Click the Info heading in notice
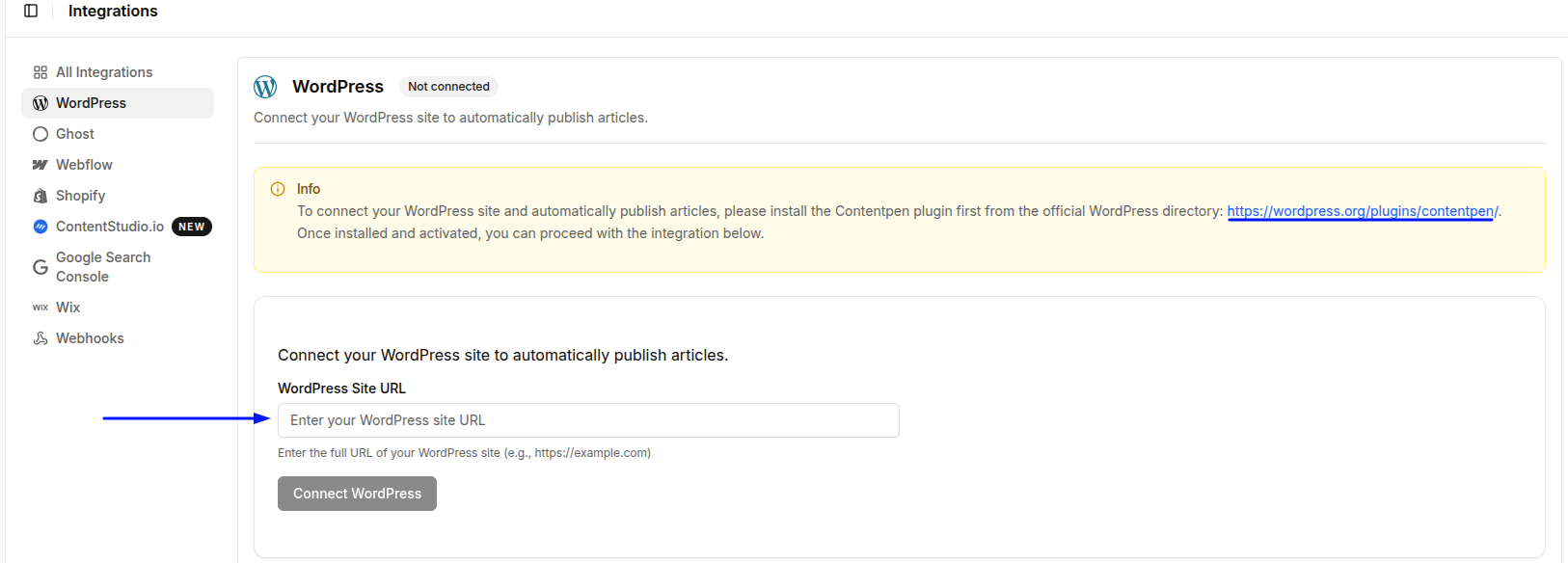 coord(309,189)
